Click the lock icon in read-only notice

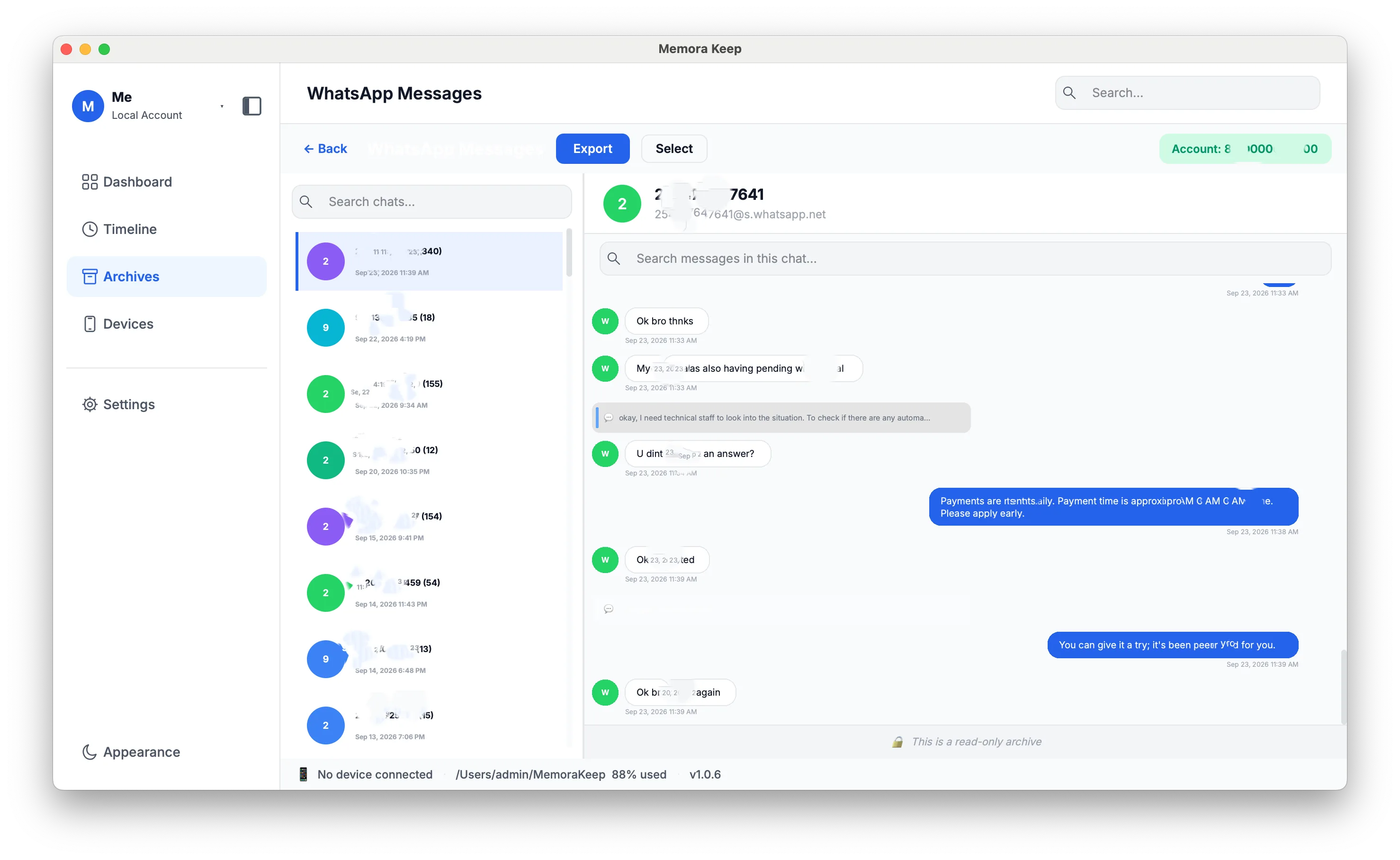point(897,742)
